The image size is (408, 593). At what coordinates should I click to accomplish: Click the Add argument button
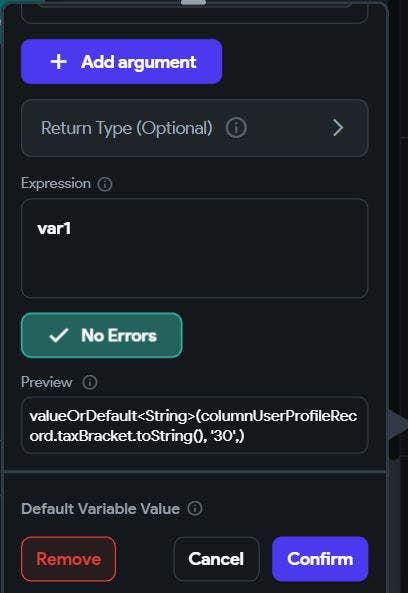121,62
